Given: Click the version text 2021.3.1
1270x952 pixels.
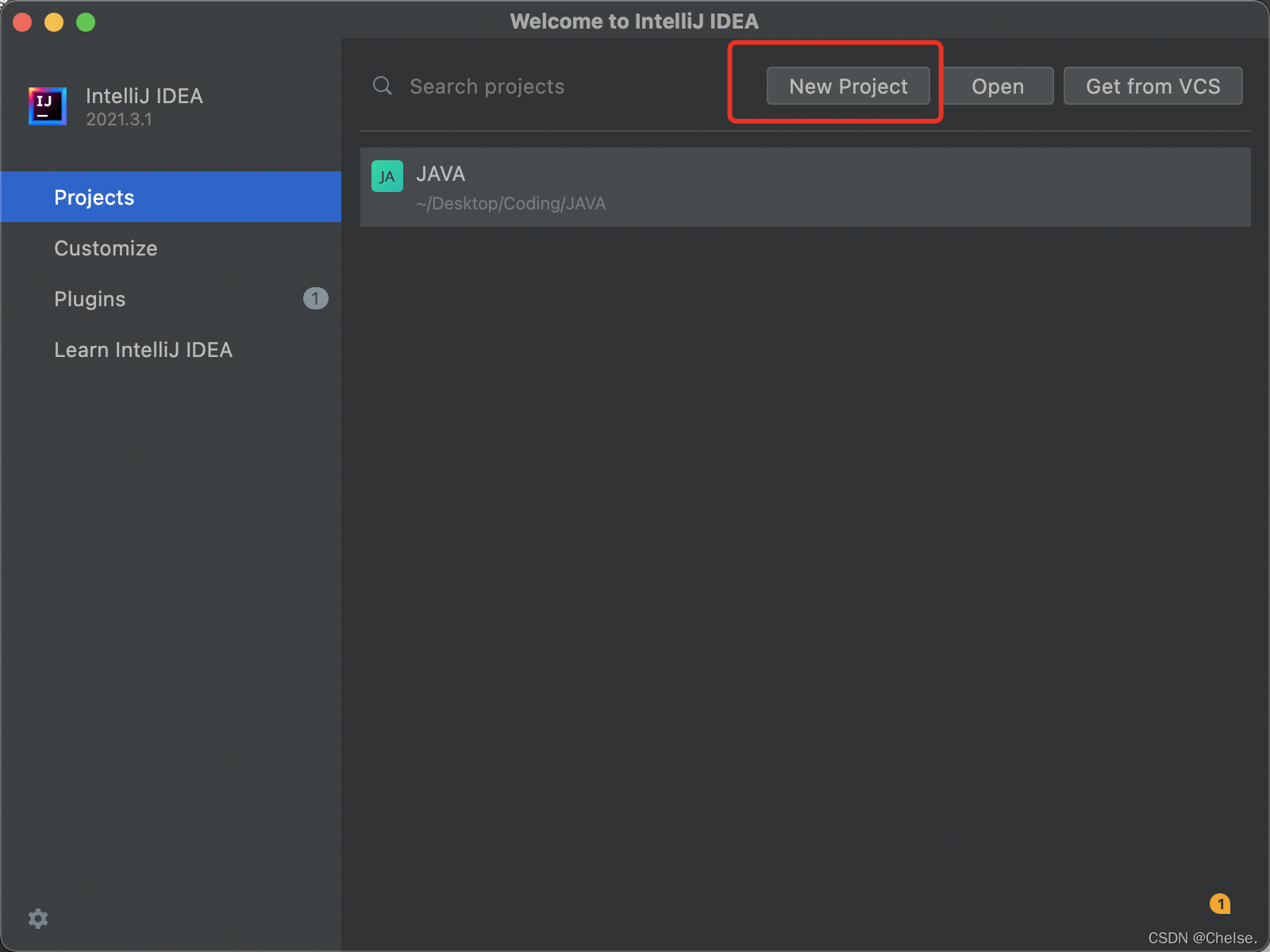Looking at the screenshot, I should 119,120.
